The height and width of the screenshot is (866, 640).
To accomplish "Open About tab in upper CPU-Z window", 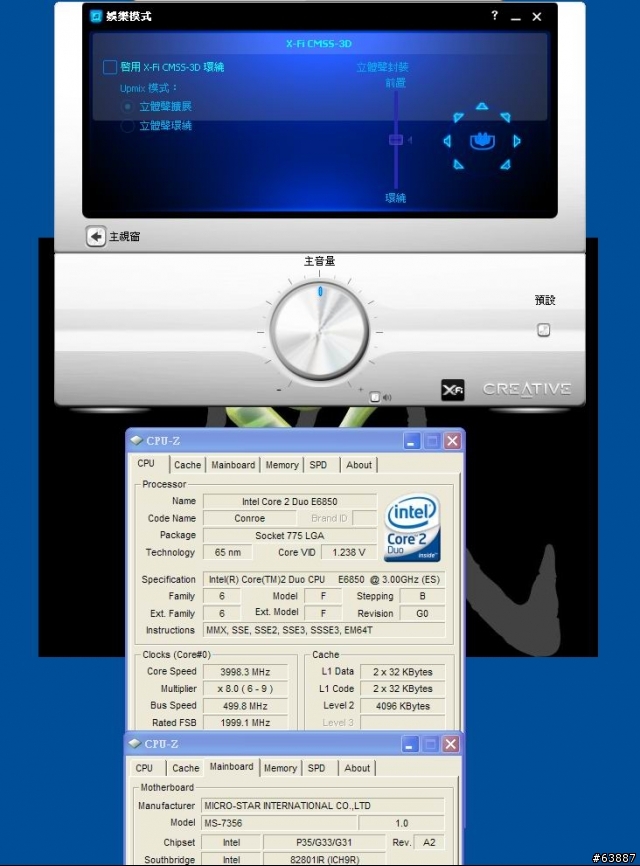I will (x=359, y=465).
